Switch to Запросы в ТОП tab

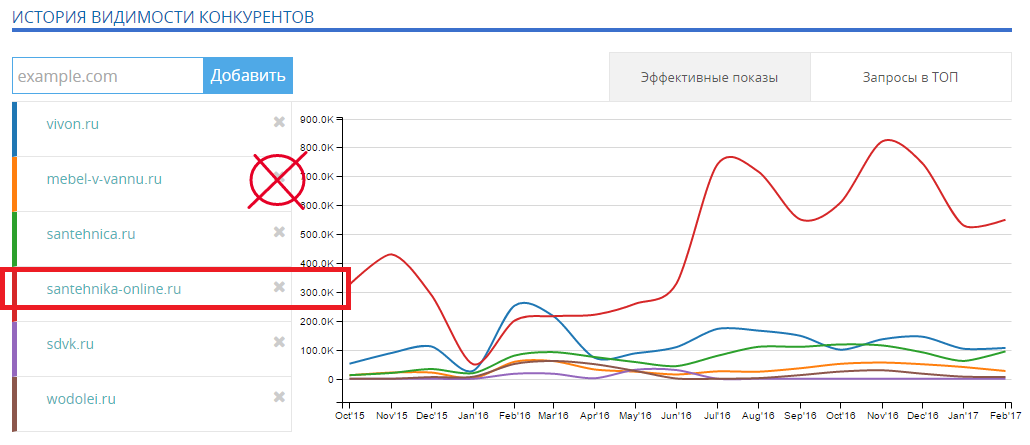[x=910, y=78]
